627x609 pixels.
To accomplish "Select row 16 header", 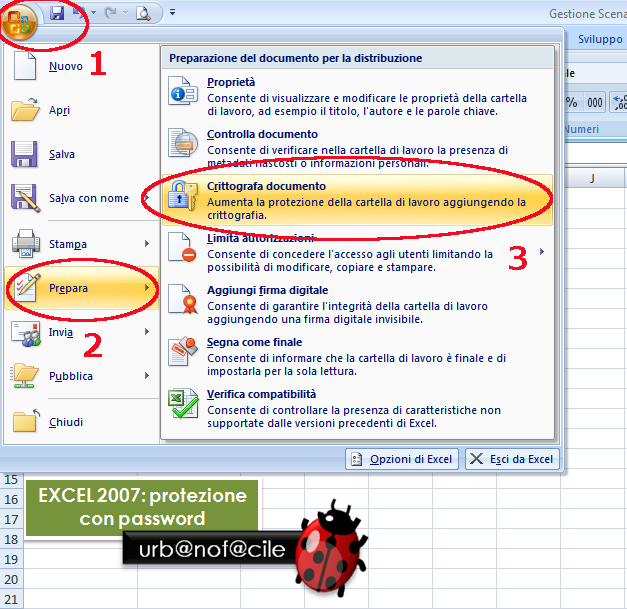I will [x=11, y=499].
